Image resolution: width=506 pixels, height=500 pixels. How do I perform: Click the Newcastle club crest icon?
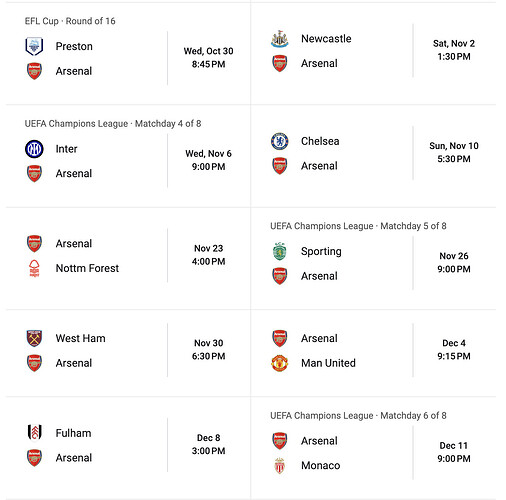[280, 39]
